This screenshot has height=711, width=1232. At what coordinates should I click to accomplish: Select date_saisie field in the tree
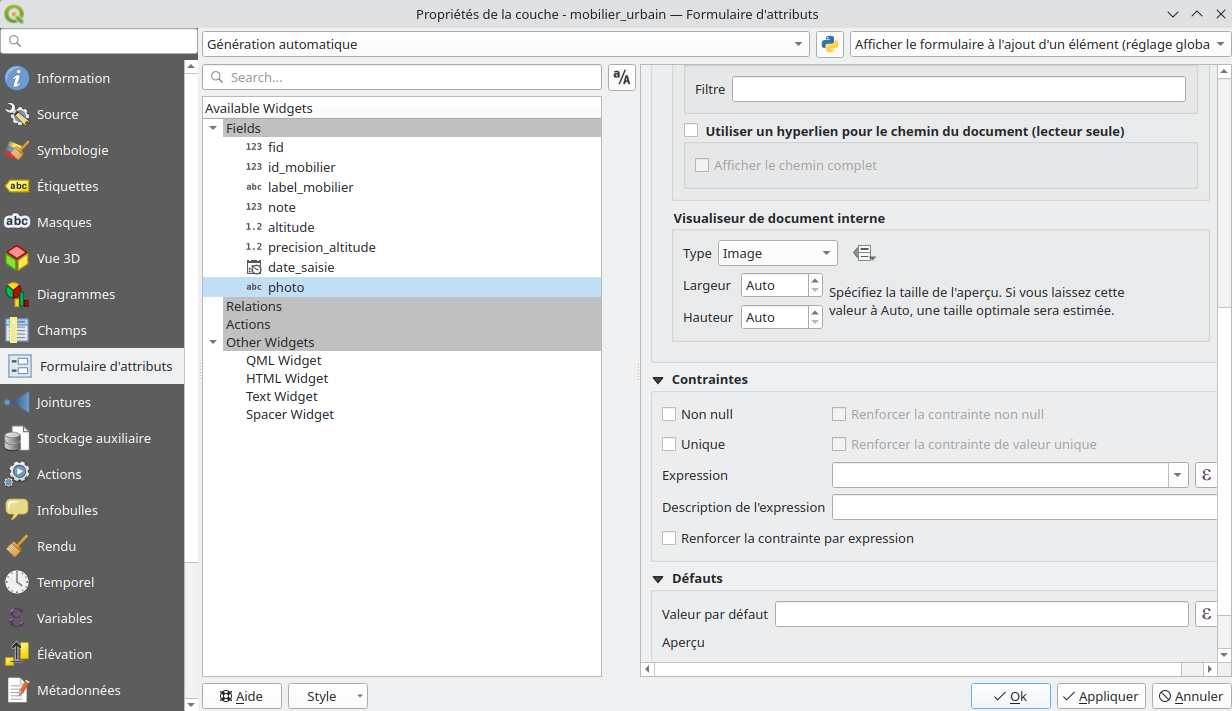[x=300, y=267]
